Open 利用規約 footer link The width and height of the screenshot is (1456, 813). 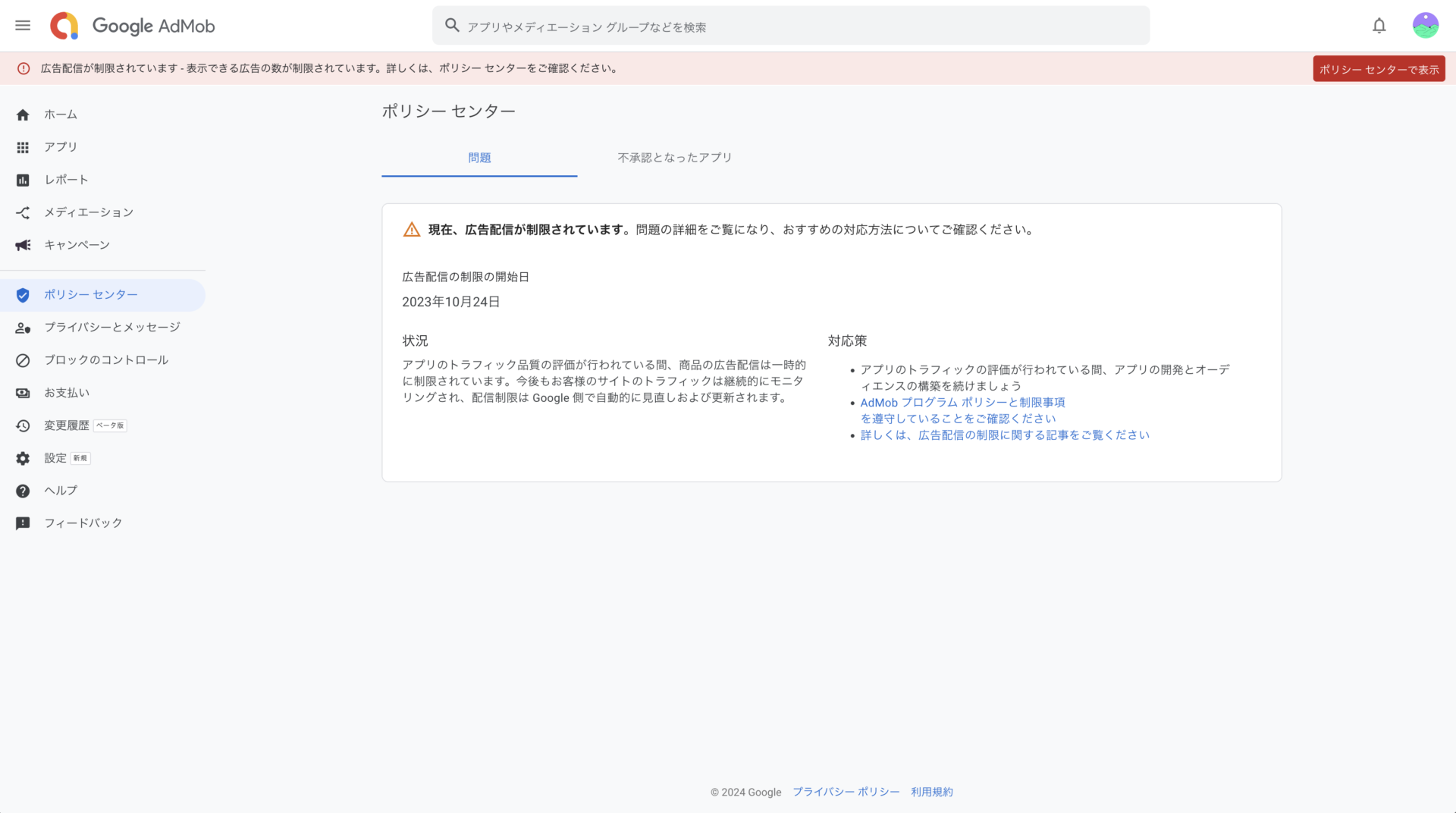(x=932, y=792)
